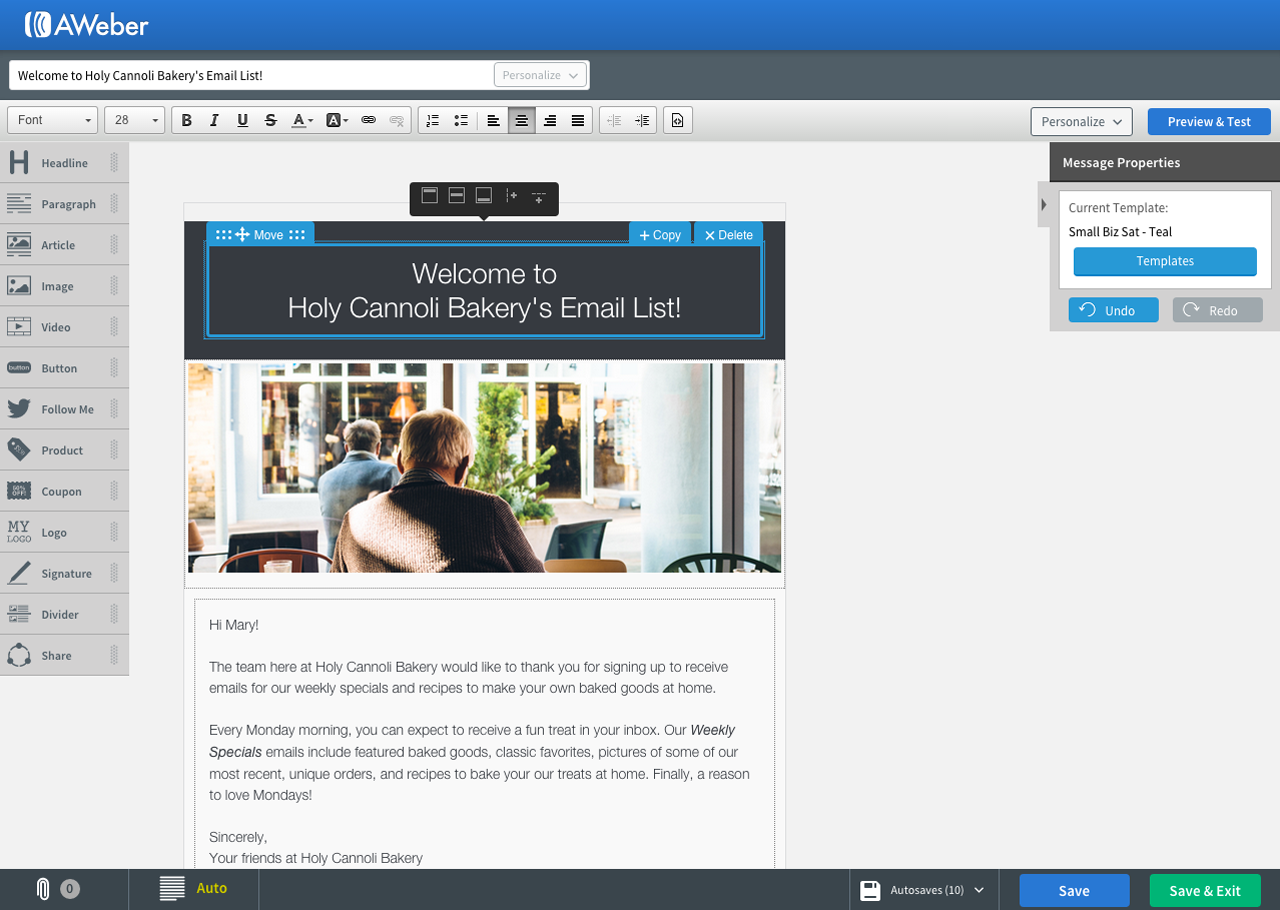Insert a hyperlink

click(368, 120)
